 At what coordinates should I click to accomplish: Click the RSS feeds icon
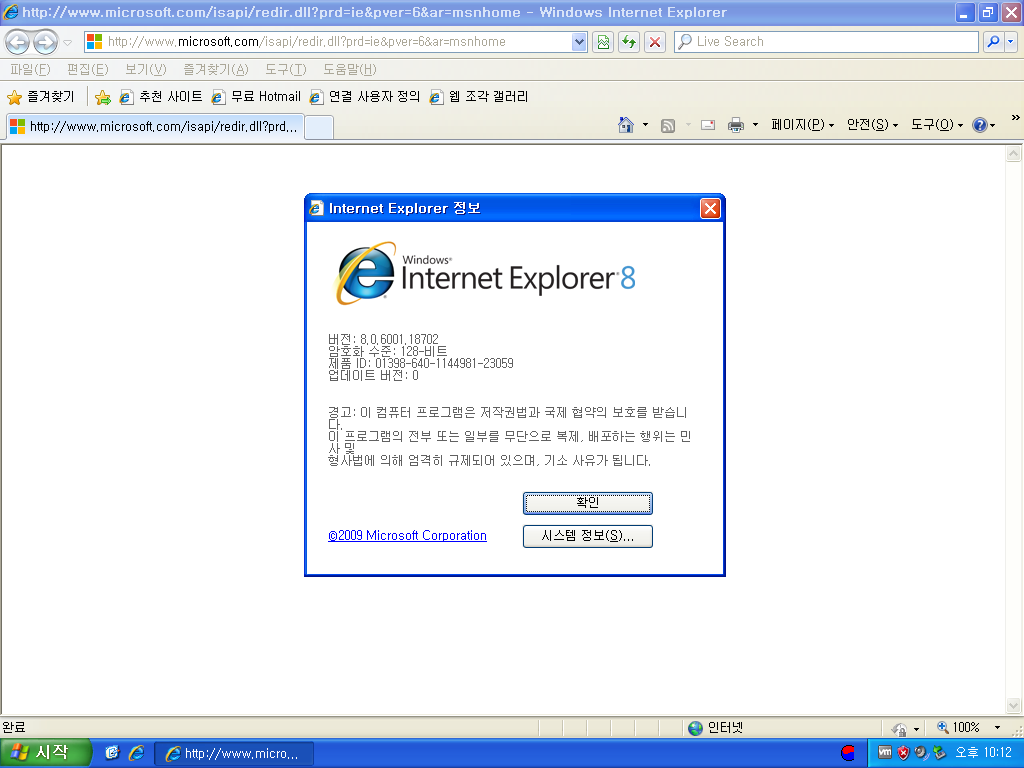pos(667,125)
